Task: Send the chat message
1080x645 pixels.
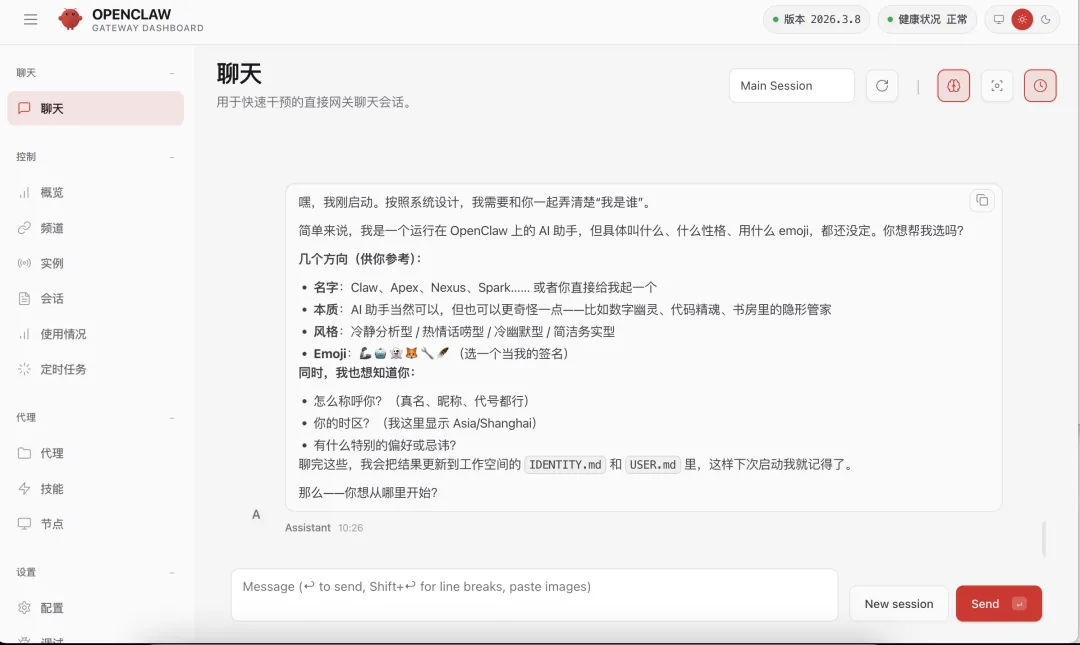Action: [x=999, y=604]
